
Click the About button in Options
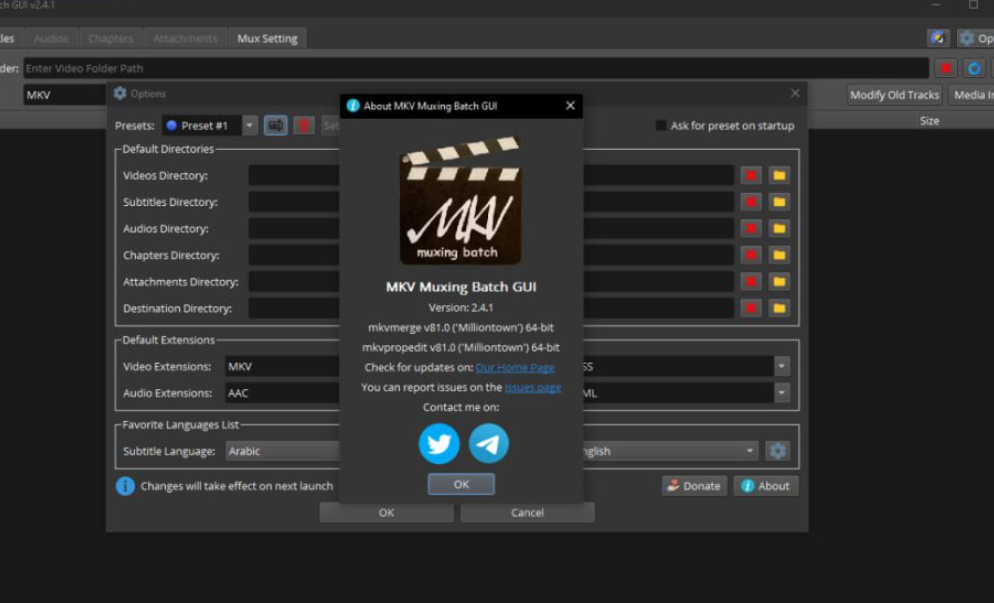click(766, 486)
